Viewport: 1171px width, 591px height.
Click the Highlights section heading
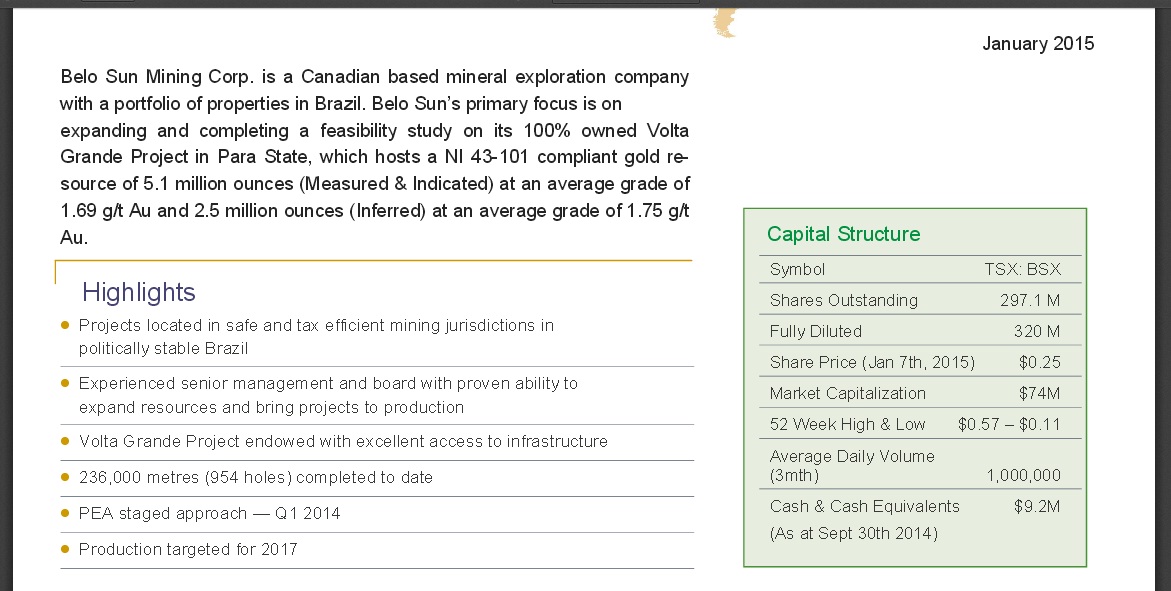pyautogui.click(x=139, y=292)
